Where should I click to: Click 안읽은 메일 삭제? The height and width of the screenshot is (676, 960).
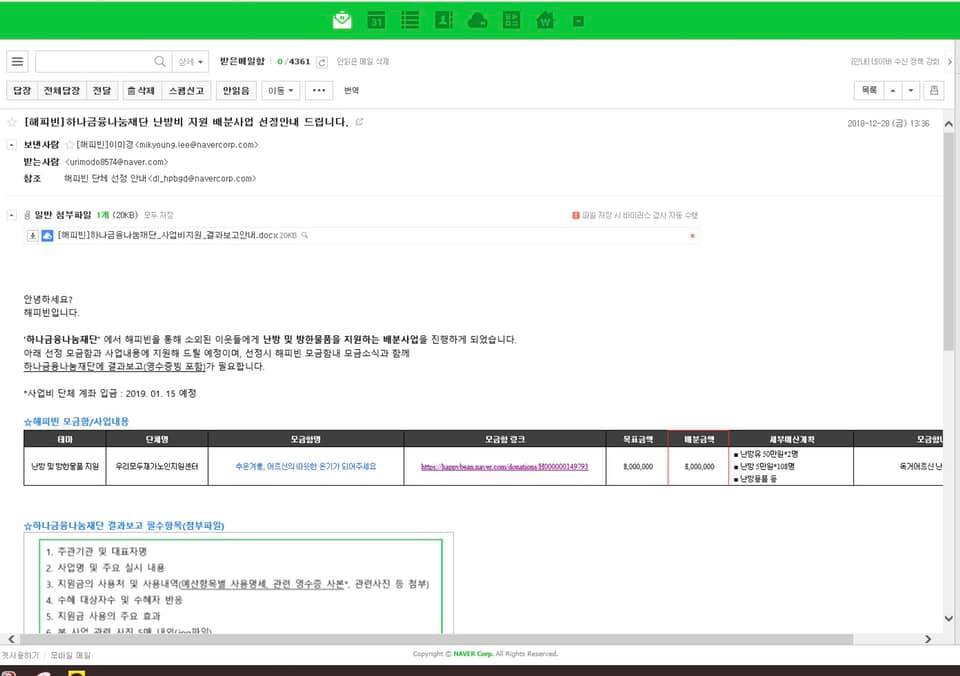[362, 61]
